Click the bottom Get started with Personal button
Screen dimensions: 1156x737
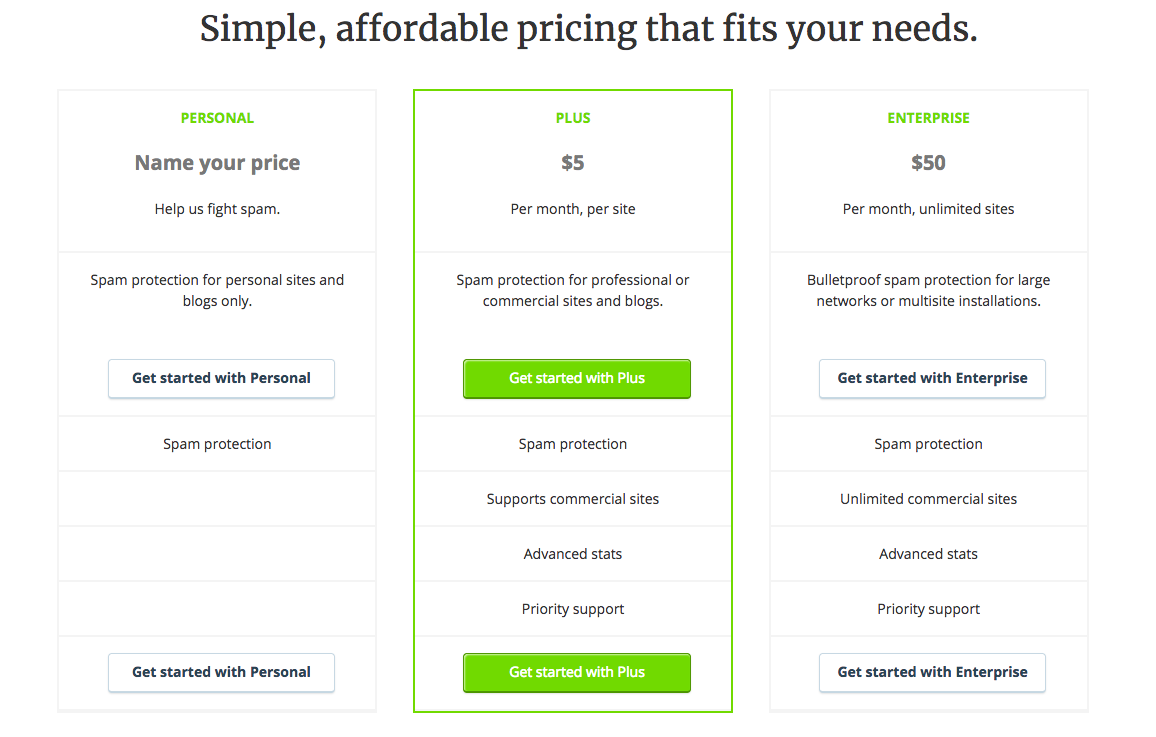[221, 673]
